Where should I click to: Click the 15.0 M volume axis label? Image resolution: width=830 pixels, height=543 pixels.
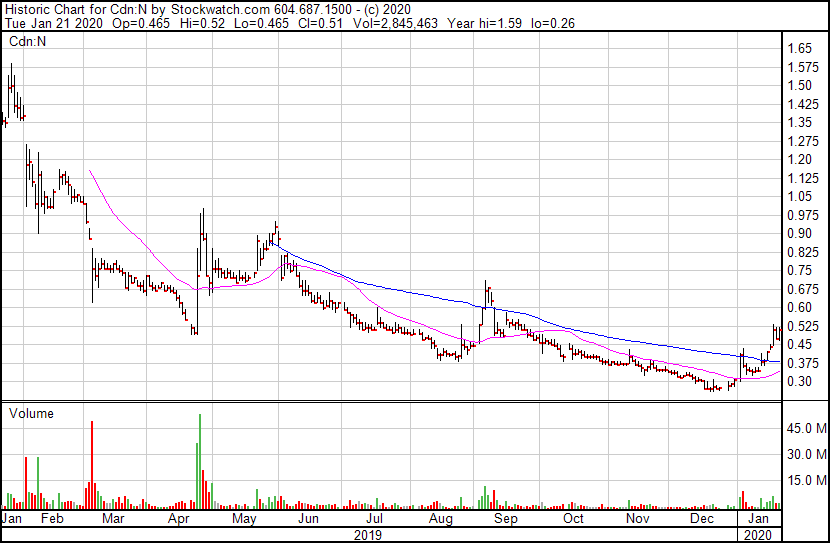point(807,480)
